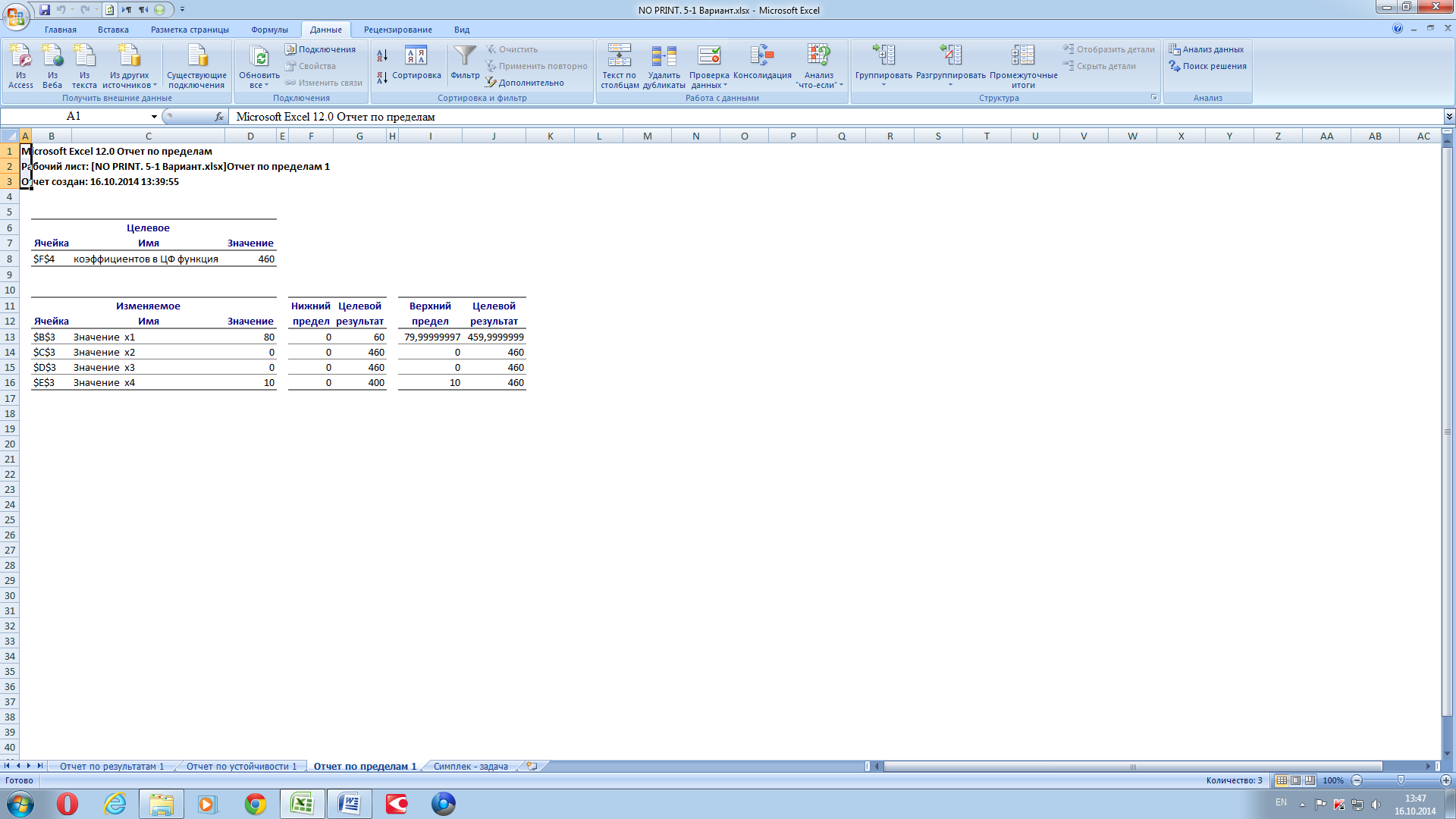The width and height of the screenshot is (1456, 819).
Task: Select Normal view button in status bar
Action: [1282, 780]
